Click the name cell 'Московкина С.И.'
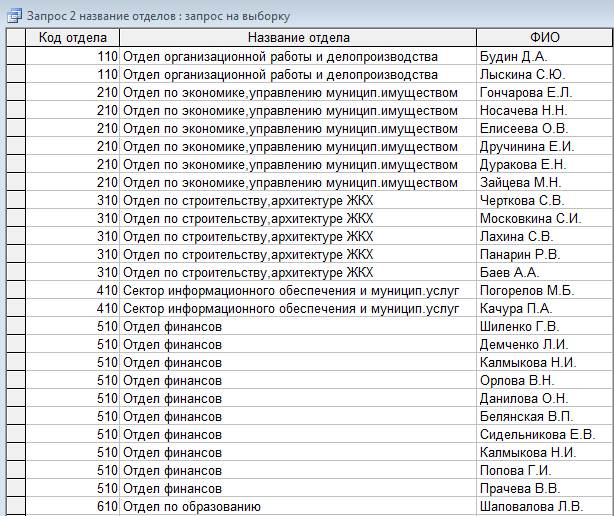Screen dimensions: 614x516 tap(545, 218)
